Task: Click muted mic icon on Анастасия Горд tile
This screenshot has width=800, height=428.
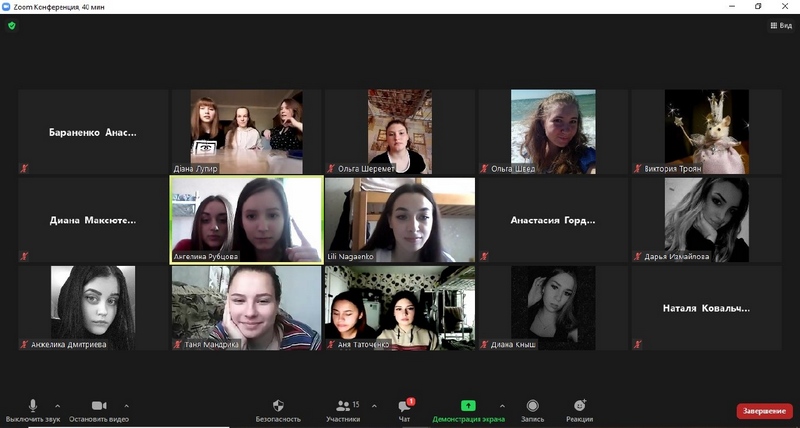Action: tap(484, 257)
